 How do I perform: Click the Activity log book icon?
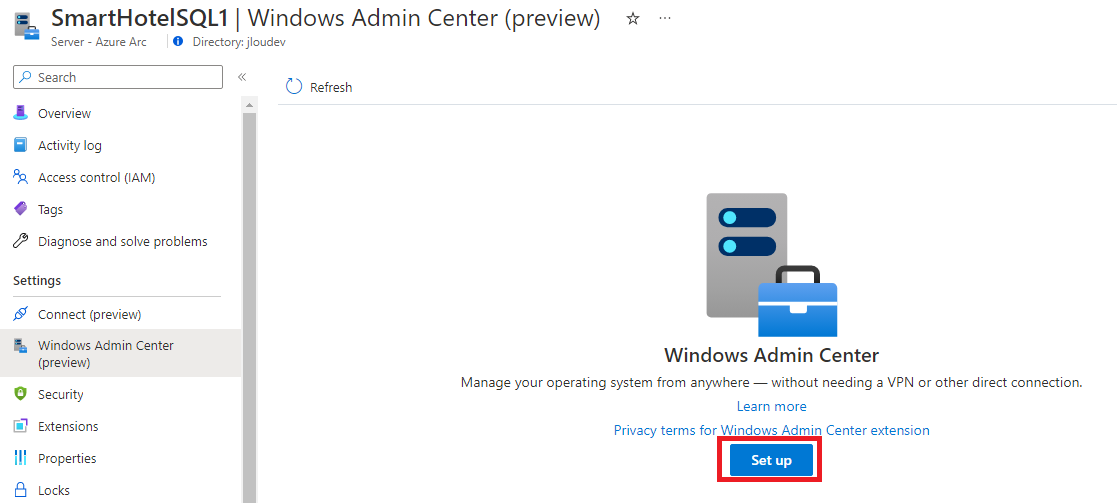[x=21, y=145]
